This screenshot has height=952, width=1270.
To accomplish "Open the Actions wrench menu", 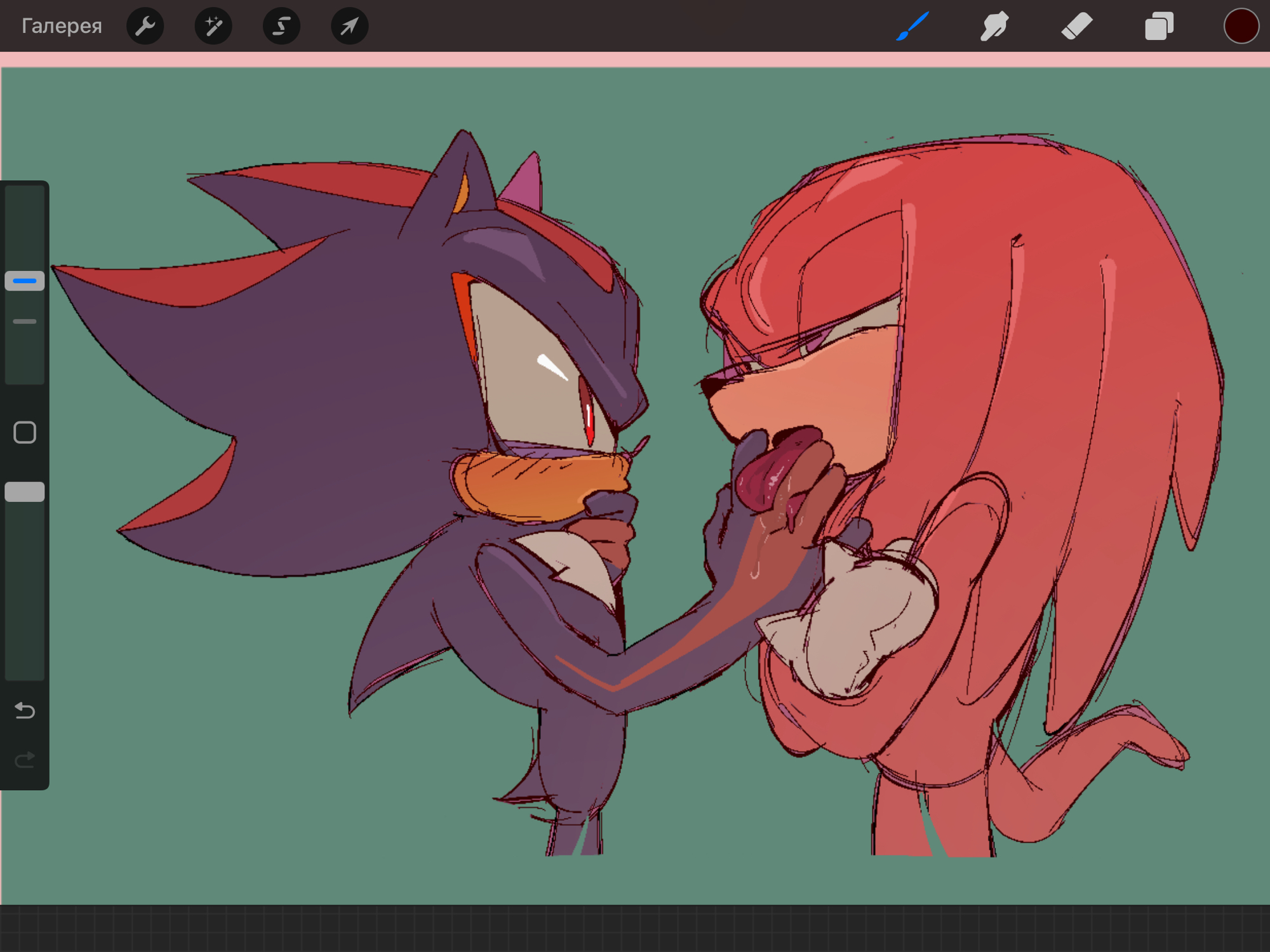I will (145, 26).
